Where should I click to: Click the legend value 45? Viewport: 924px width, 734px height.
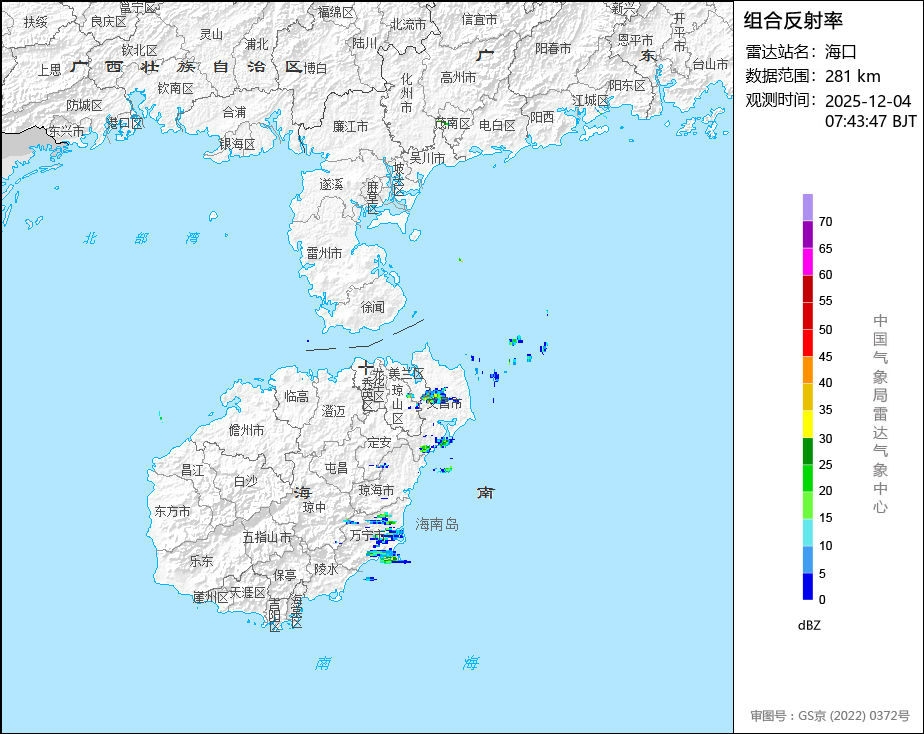[826, 356]
